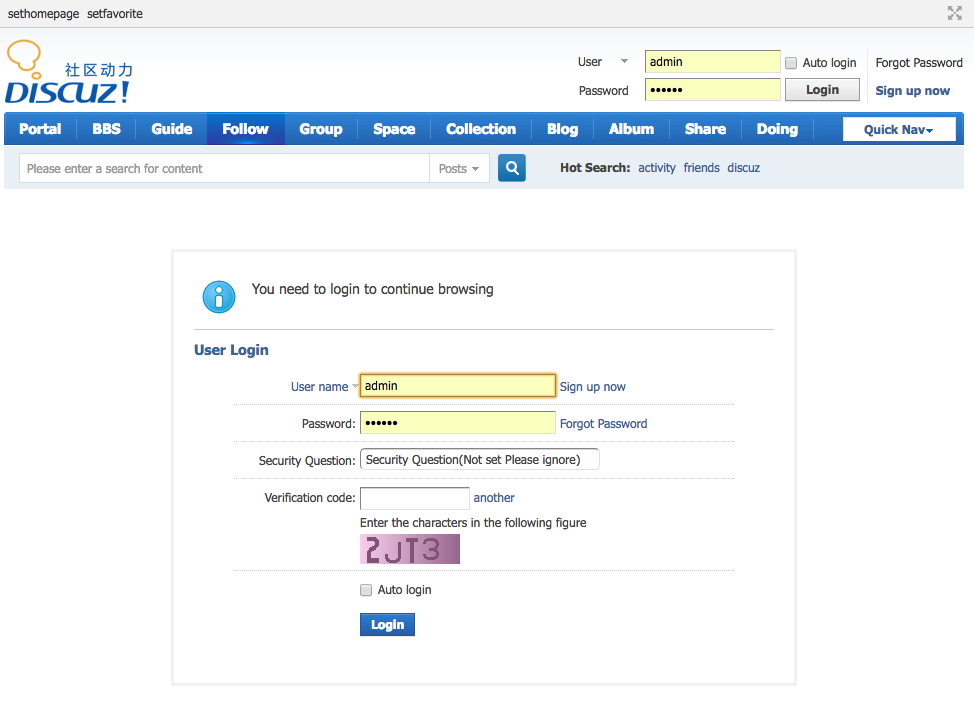974x703 pixels.
Task: Click Forgot Password link in header
Action: pos(919,63)
